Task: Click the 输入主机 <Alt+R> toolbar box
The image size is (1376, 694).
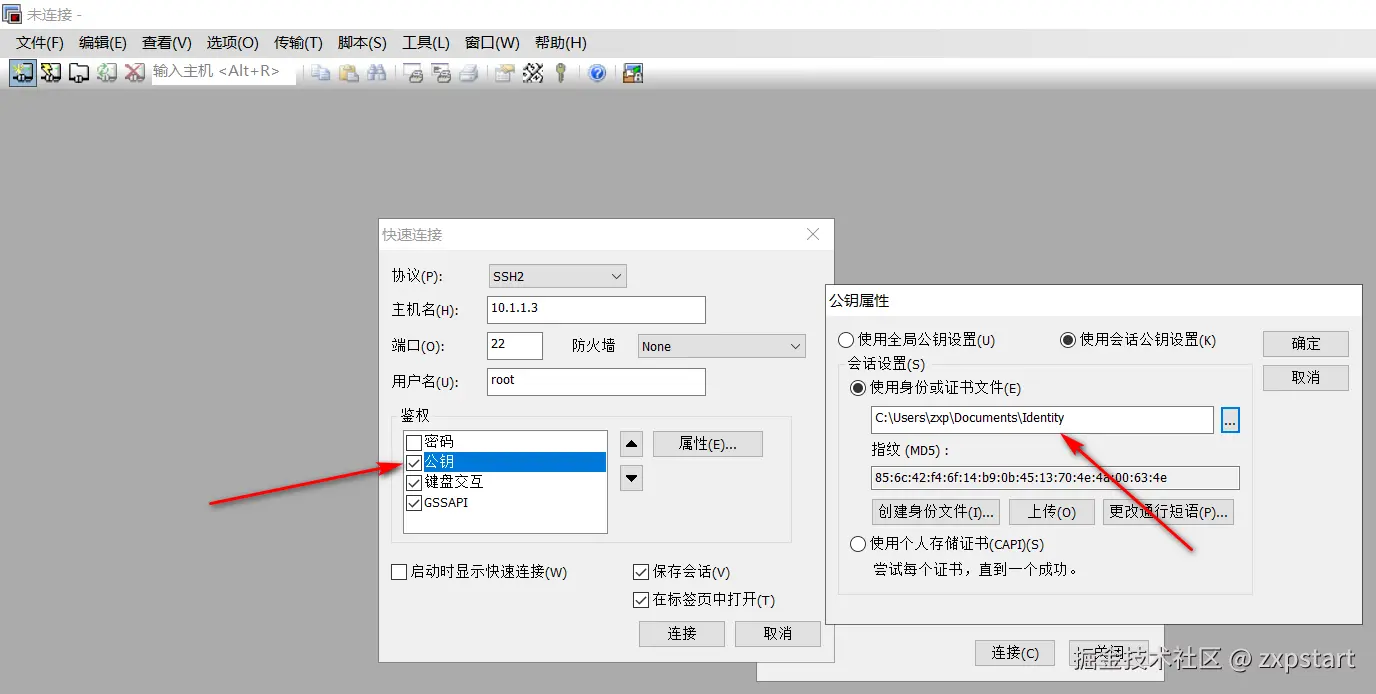Action: 224,72
